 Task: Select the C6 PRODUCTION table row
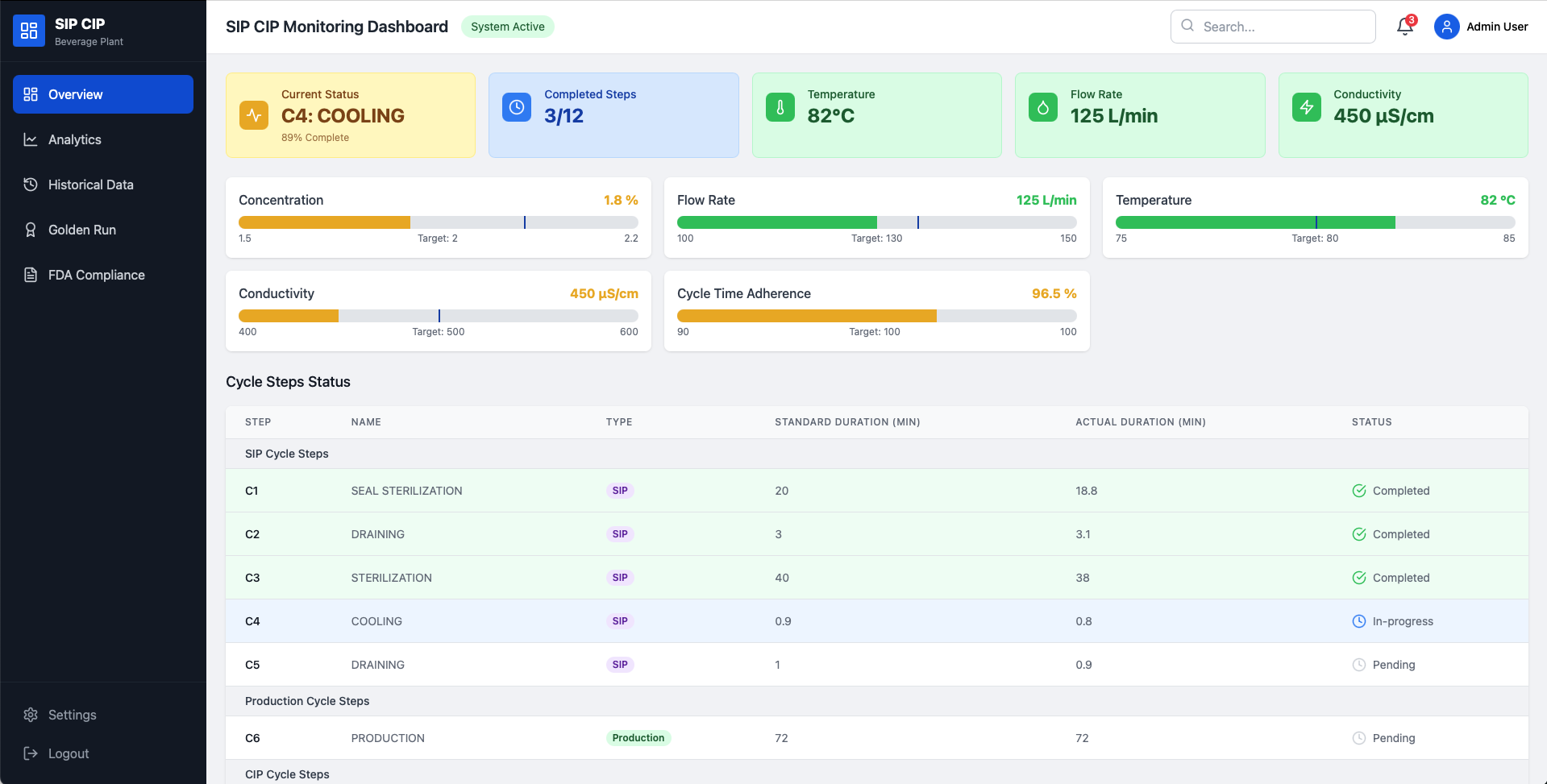click(876, 738)
